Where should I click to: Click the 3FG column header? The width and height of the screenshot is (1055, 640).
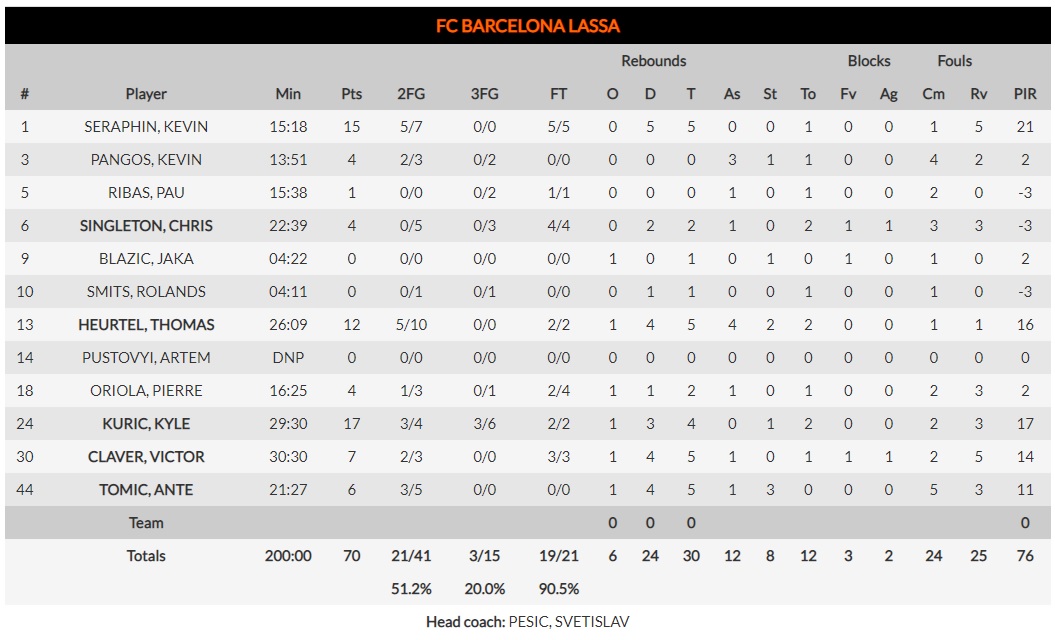coord(484,94)
